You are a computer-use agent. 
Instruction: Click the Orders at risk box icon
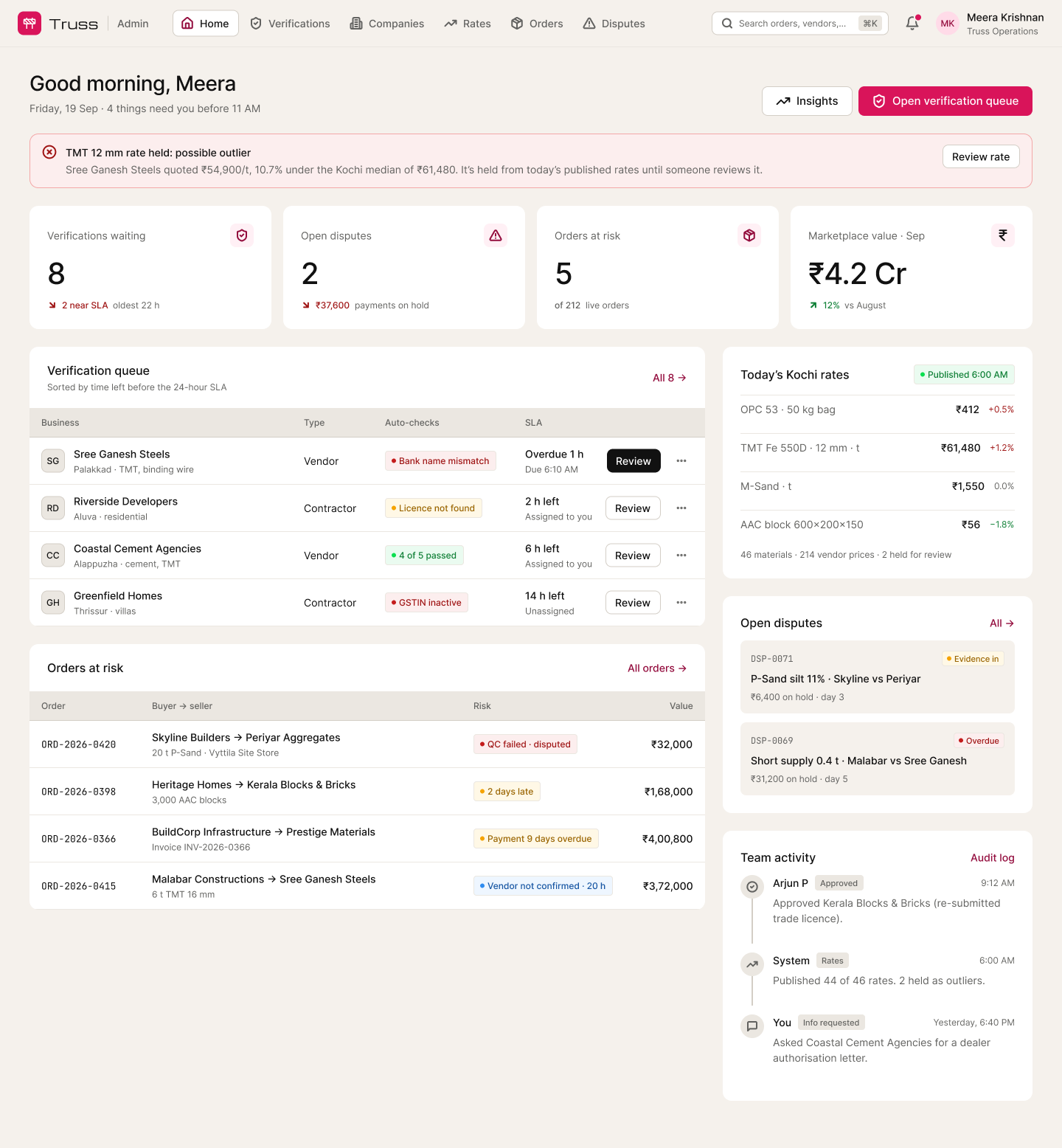point(749,235)
